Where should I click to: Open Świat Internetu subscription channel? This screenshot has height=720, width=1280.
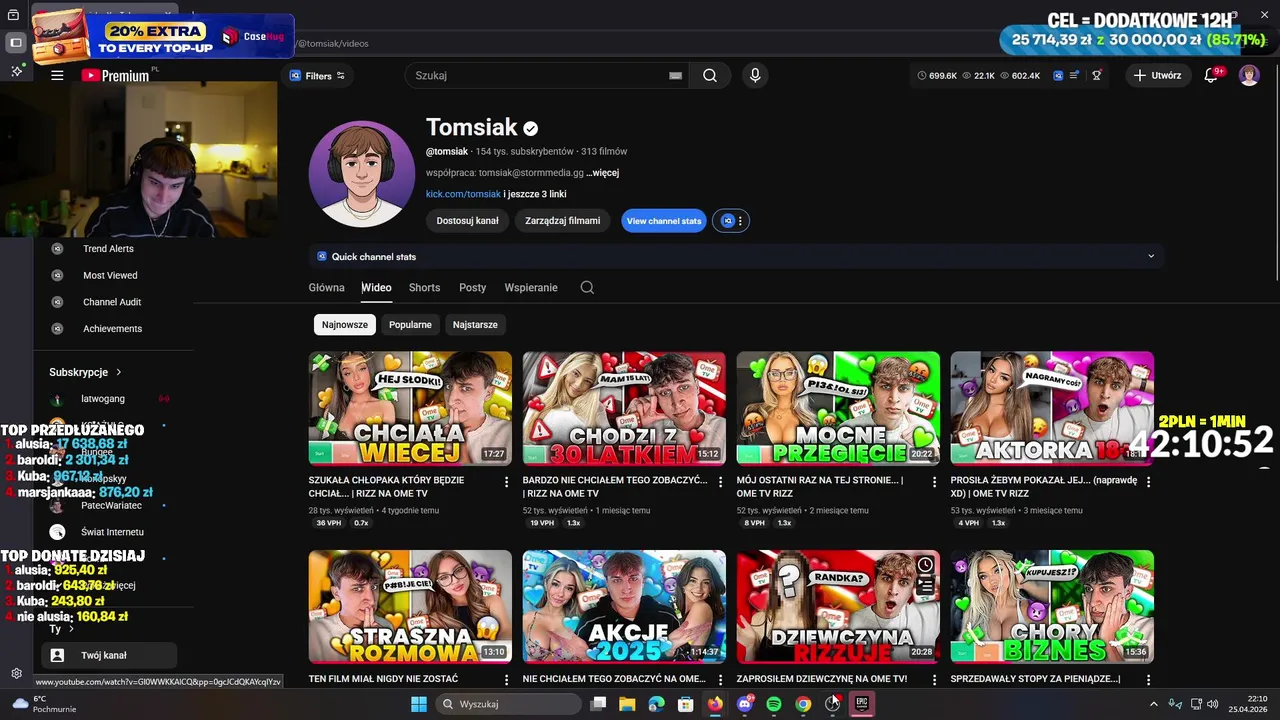(112, 532)
